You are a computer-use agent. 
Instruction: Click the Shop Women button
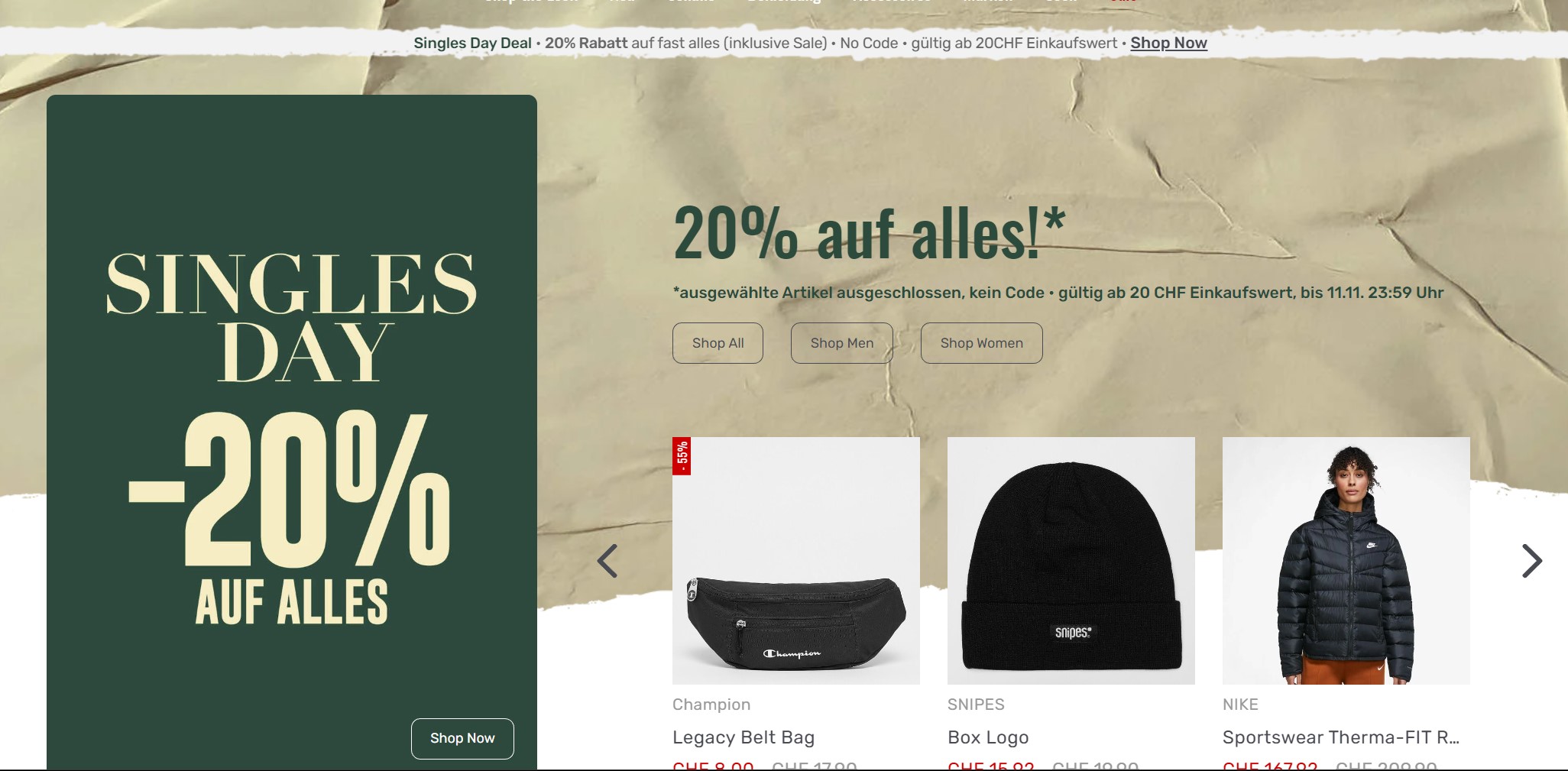coord(981,343)
